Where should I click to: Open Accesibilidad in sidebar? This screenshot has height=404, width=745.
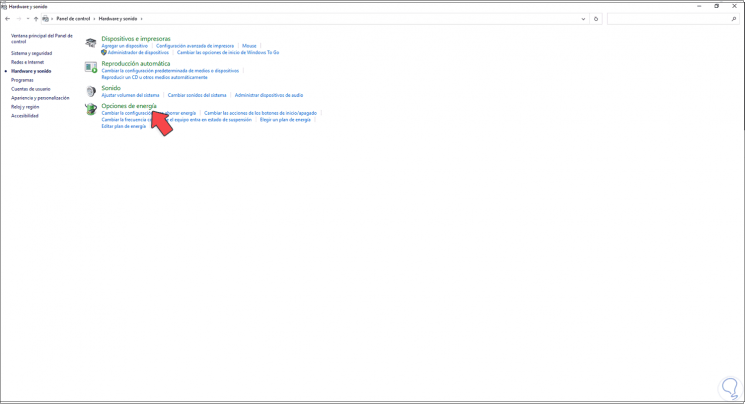tap(25, 116)
